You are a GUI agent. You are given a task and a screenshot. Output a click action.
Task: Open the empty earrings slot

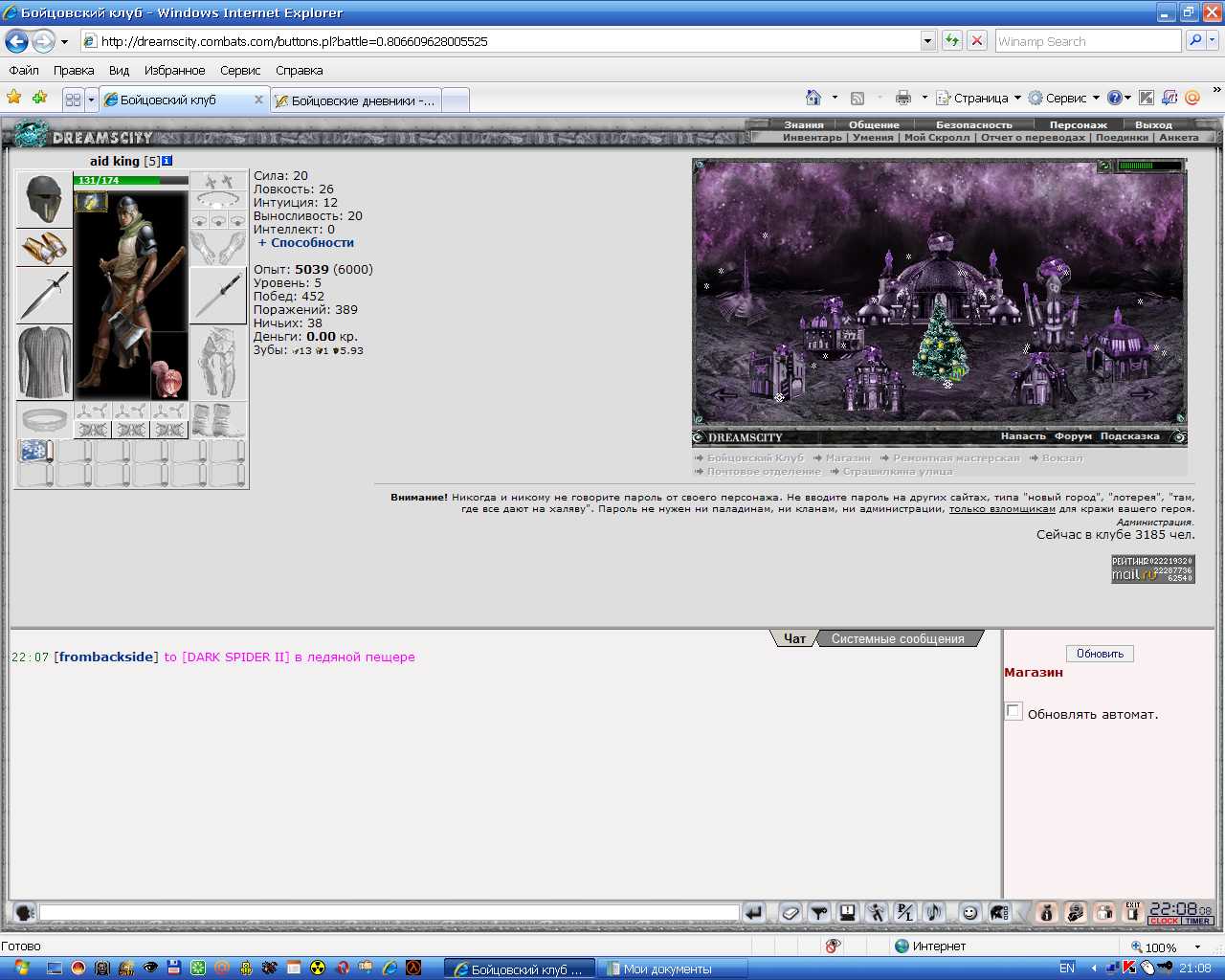tap(218, 181)
